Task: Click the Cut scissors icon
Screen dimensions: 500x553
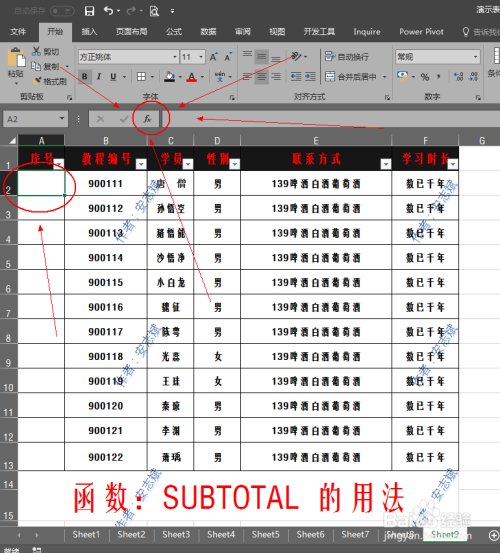Action: pyautogui.click(x=36, y=51)
